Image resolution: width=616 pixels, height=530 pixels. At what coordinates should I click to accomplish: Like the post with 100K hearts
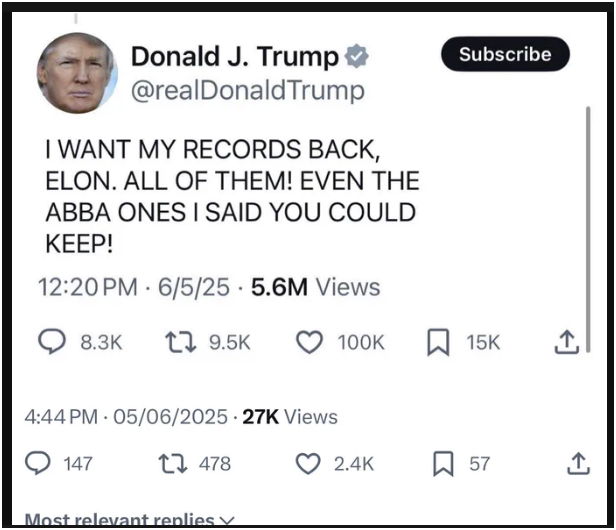tap(309, 342)
